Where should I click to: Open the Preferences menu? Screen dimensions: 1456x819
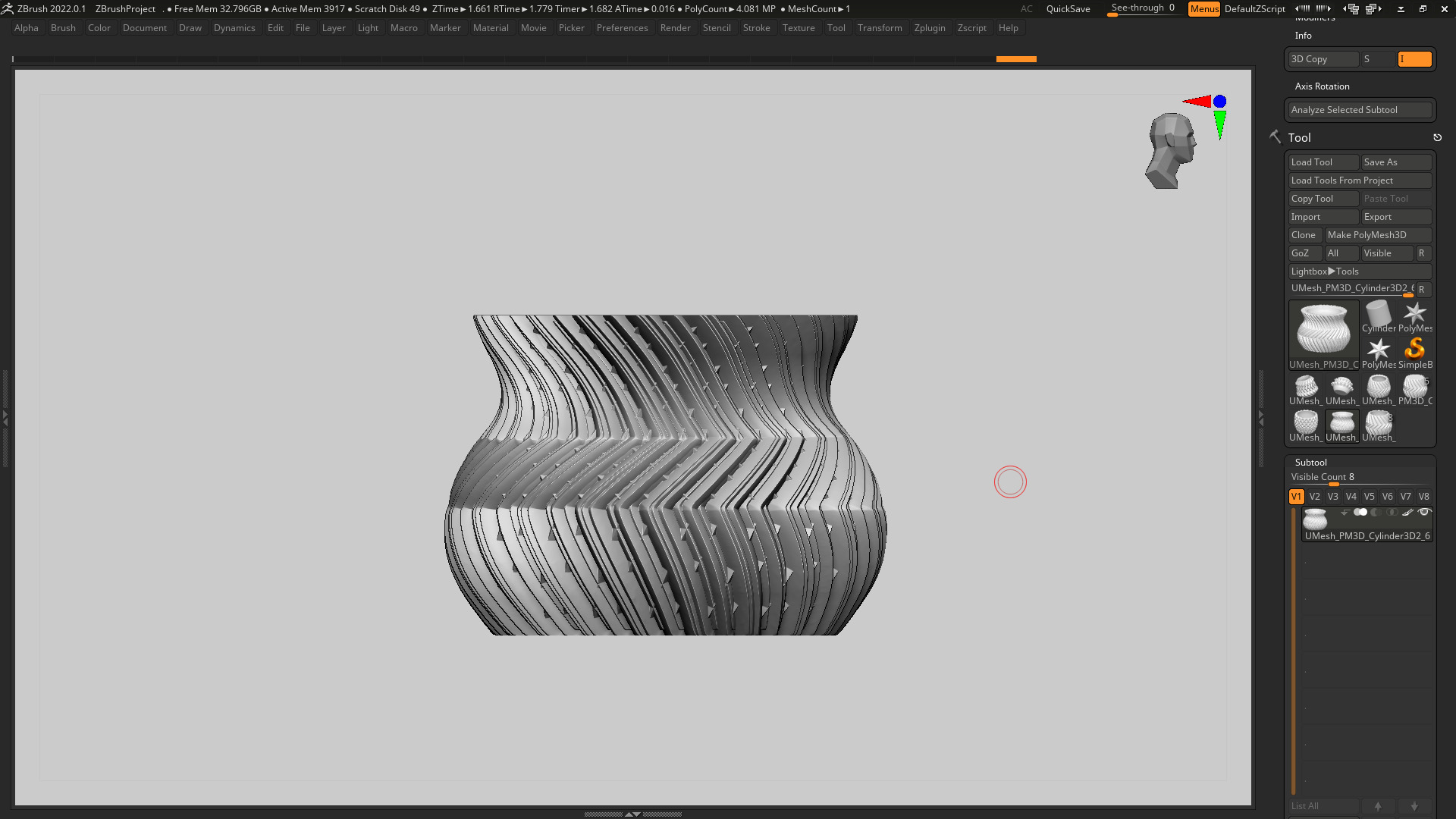coord(622,28)
